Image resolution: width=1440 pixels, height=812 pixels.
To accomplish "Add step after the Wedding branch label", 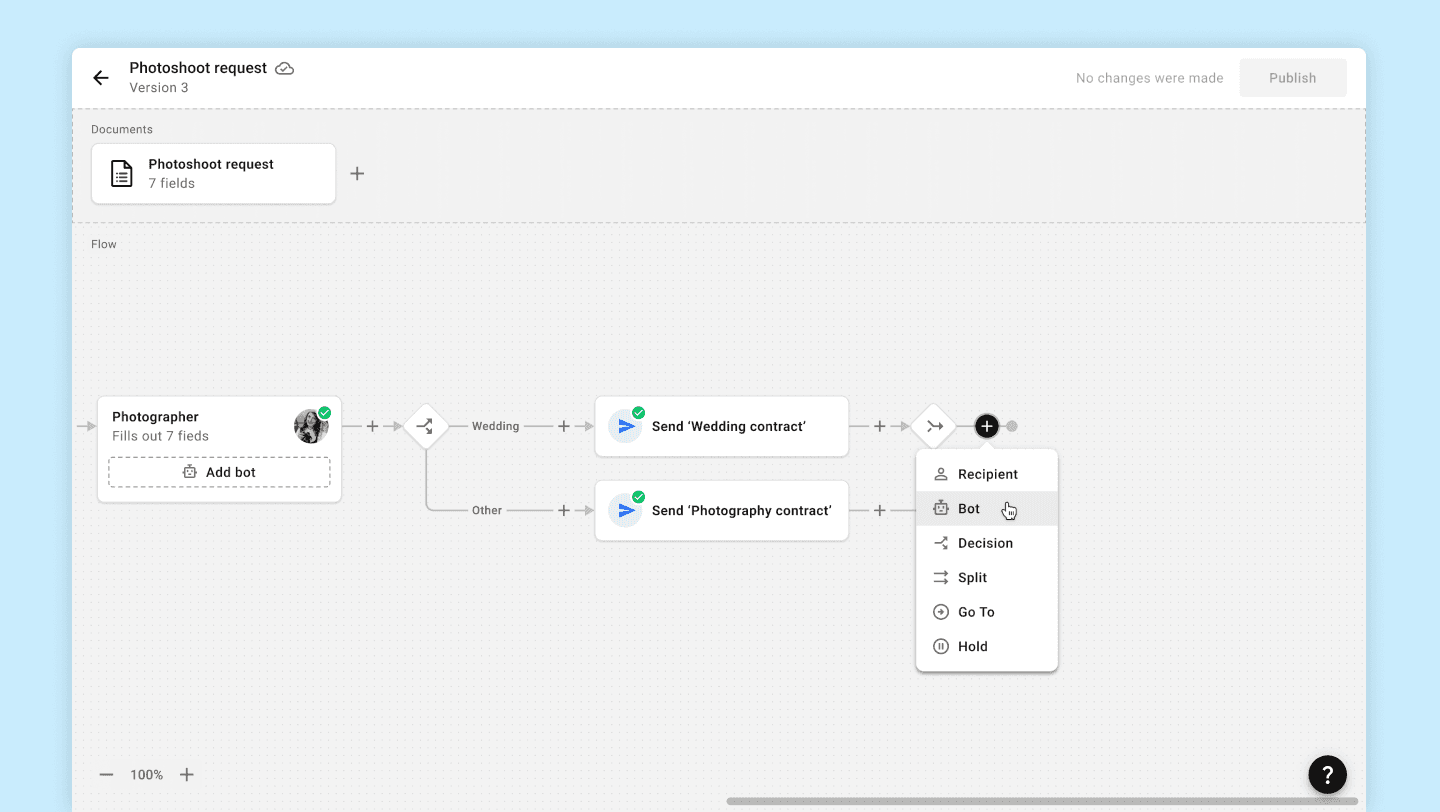I will pyautogui.click(x=564, y=426).
